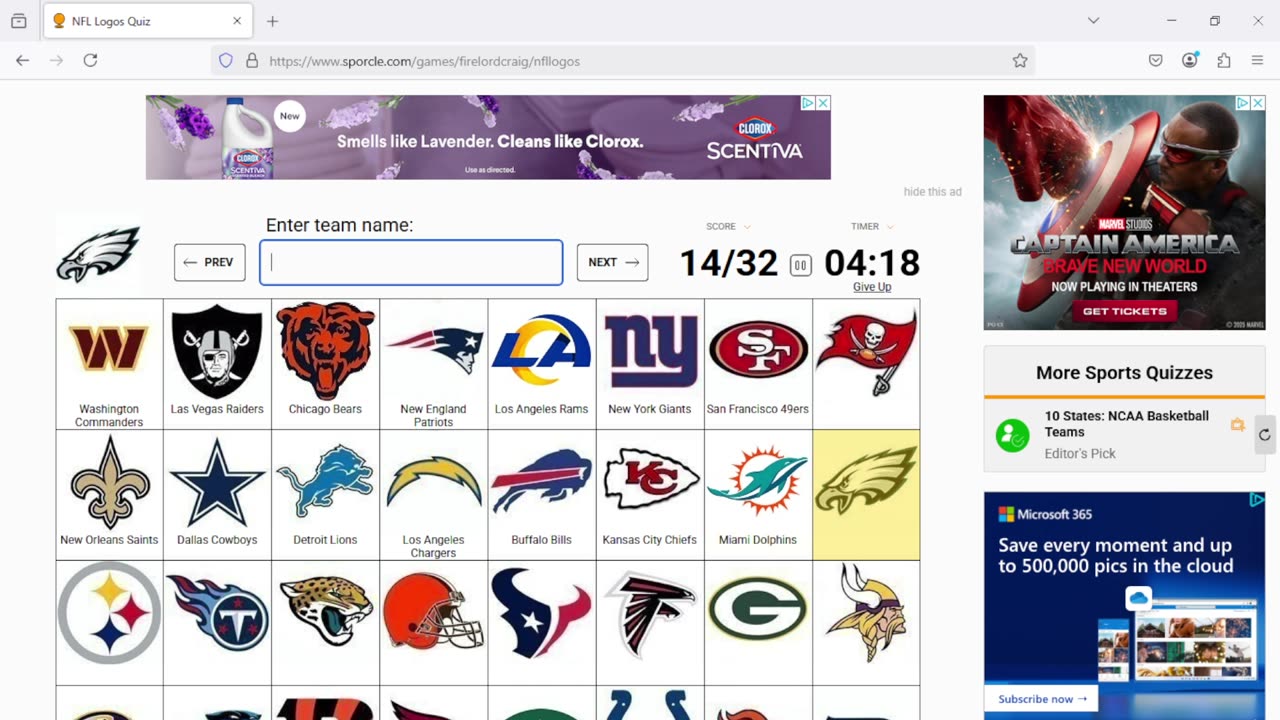Click the hide this ad link
This screenshot has height=720, width=1280.
pos(932,192)
